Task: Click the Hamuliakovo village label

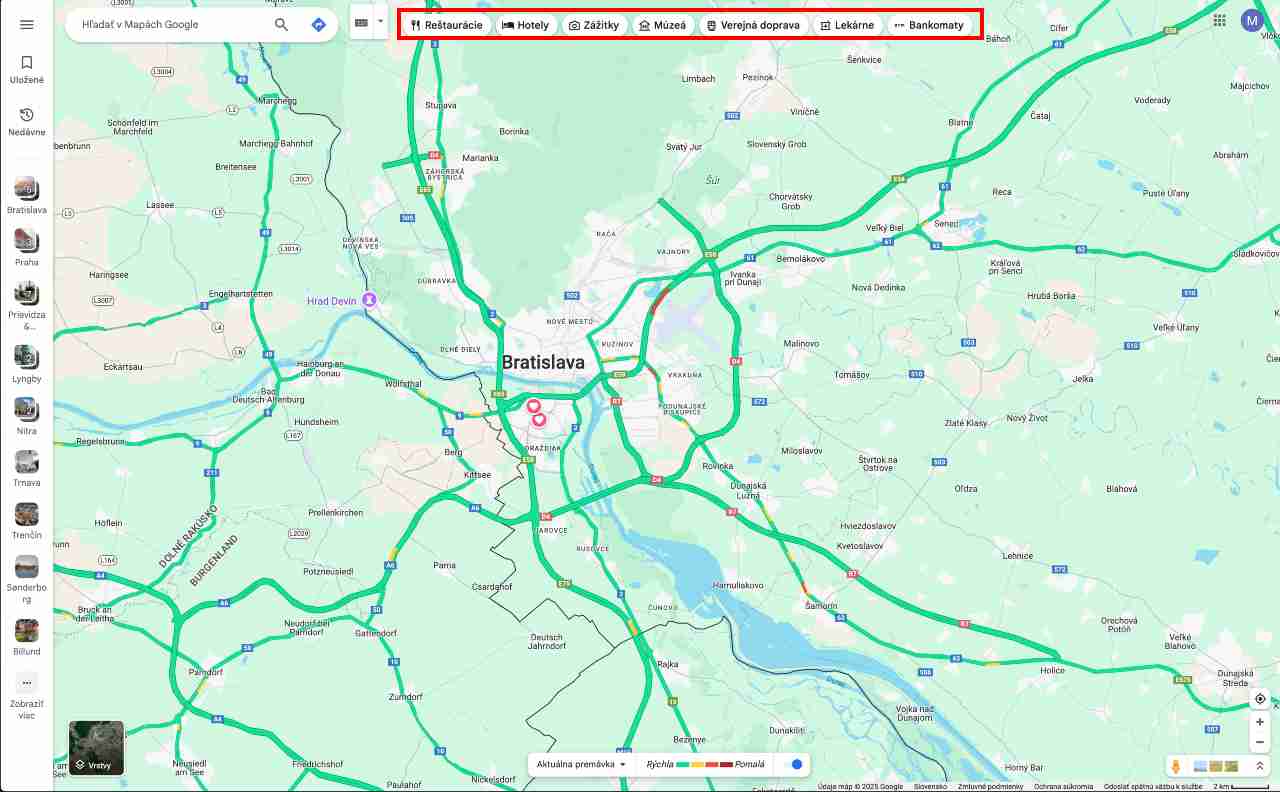Action: point(737,585)
